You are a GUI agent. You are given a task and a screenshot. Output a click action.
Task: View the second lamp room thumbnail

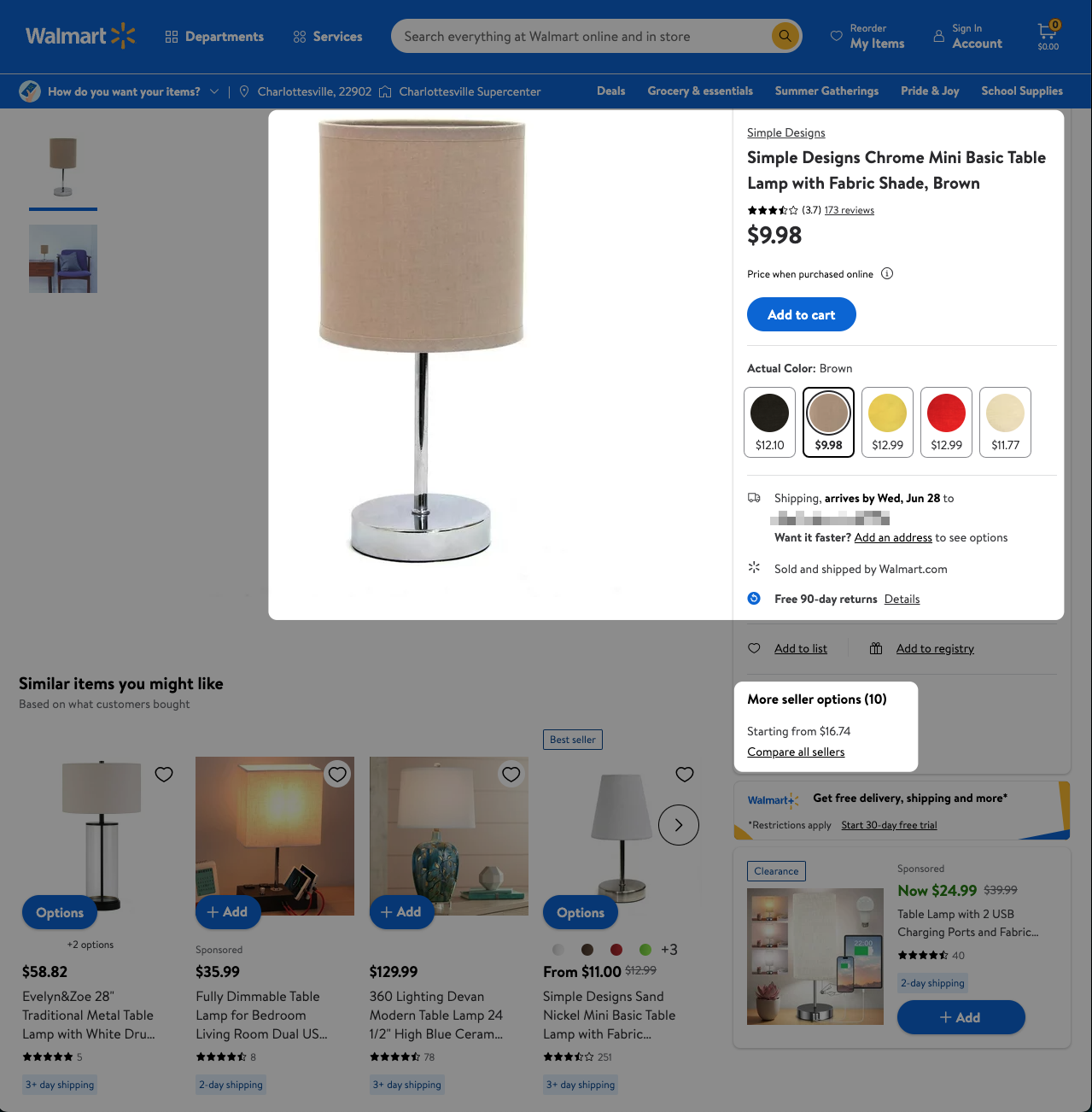coord(63,259)
